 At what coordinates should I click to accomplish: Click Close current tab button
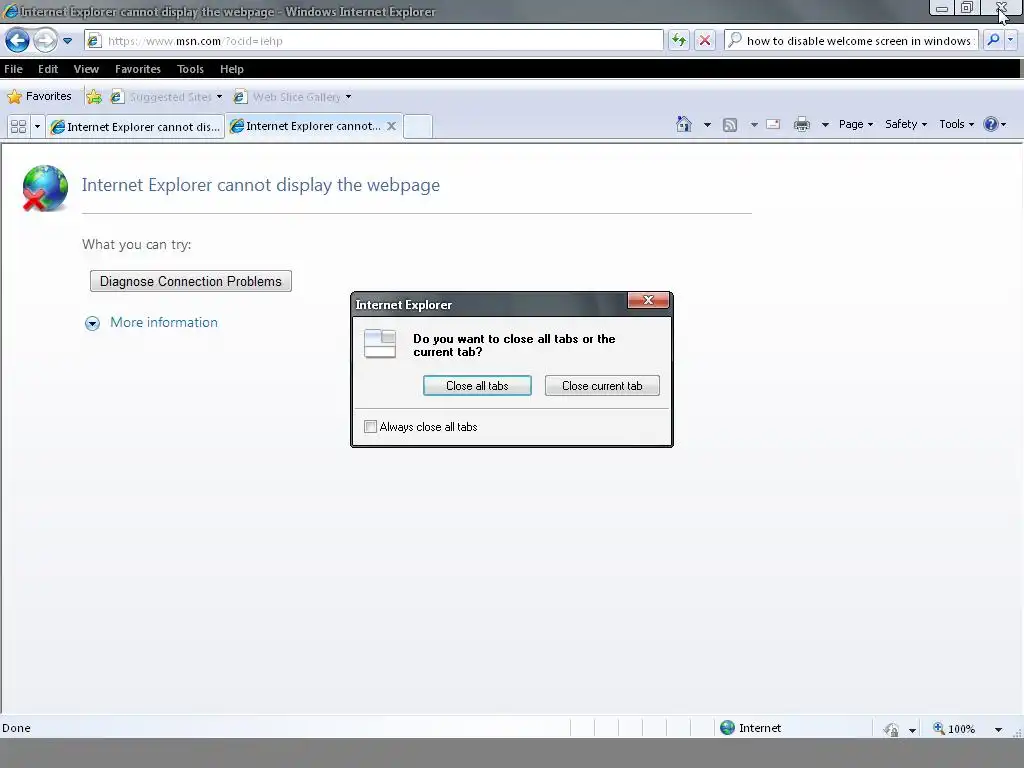tap(602, 386)
